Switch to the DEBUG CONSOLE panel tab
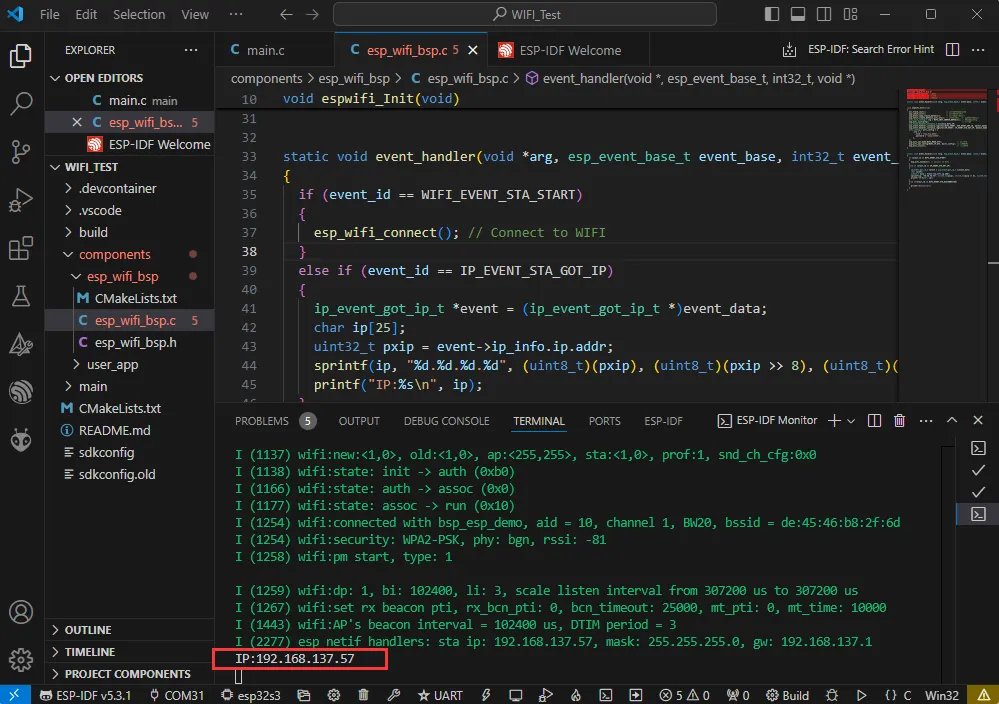 tap(446, 421)
